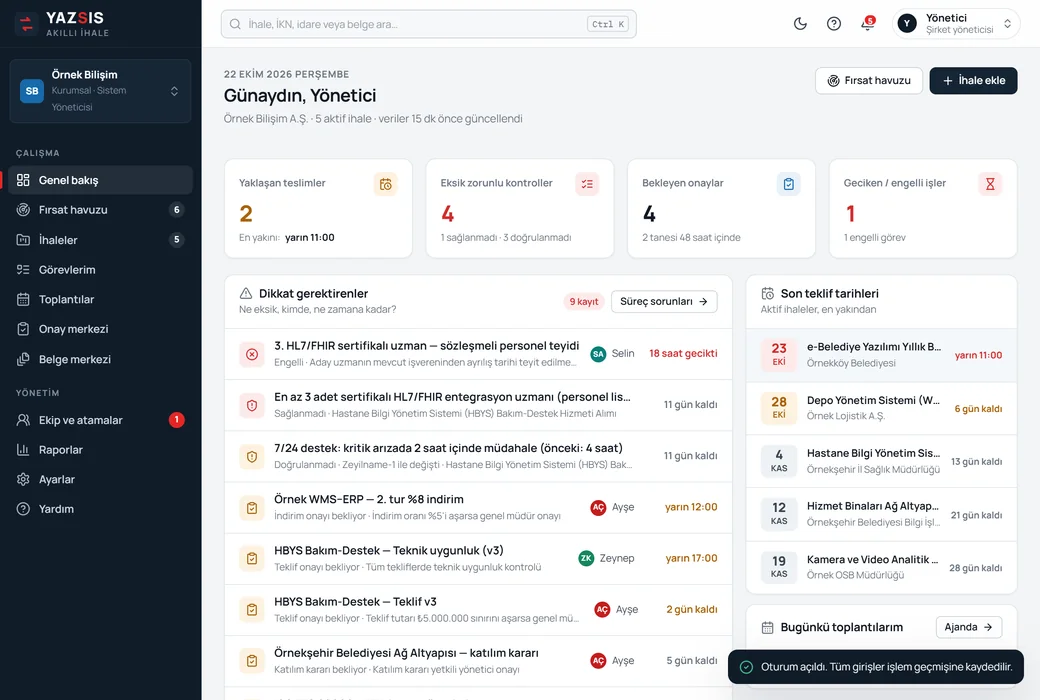Open Belge merkezi in sidebar
The height and width of the screenshot is (700, 1040).
[101, 359]
